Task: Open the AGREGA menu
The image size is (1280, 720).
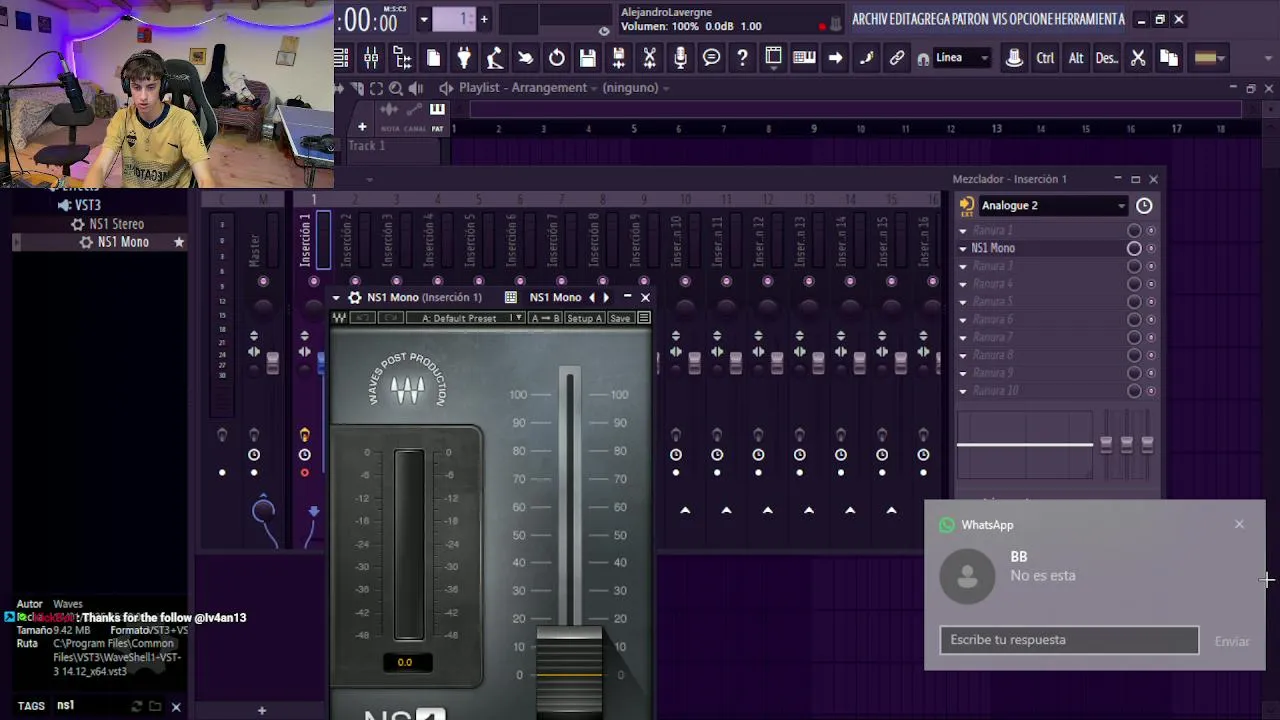Action: (x=935, y=19)
